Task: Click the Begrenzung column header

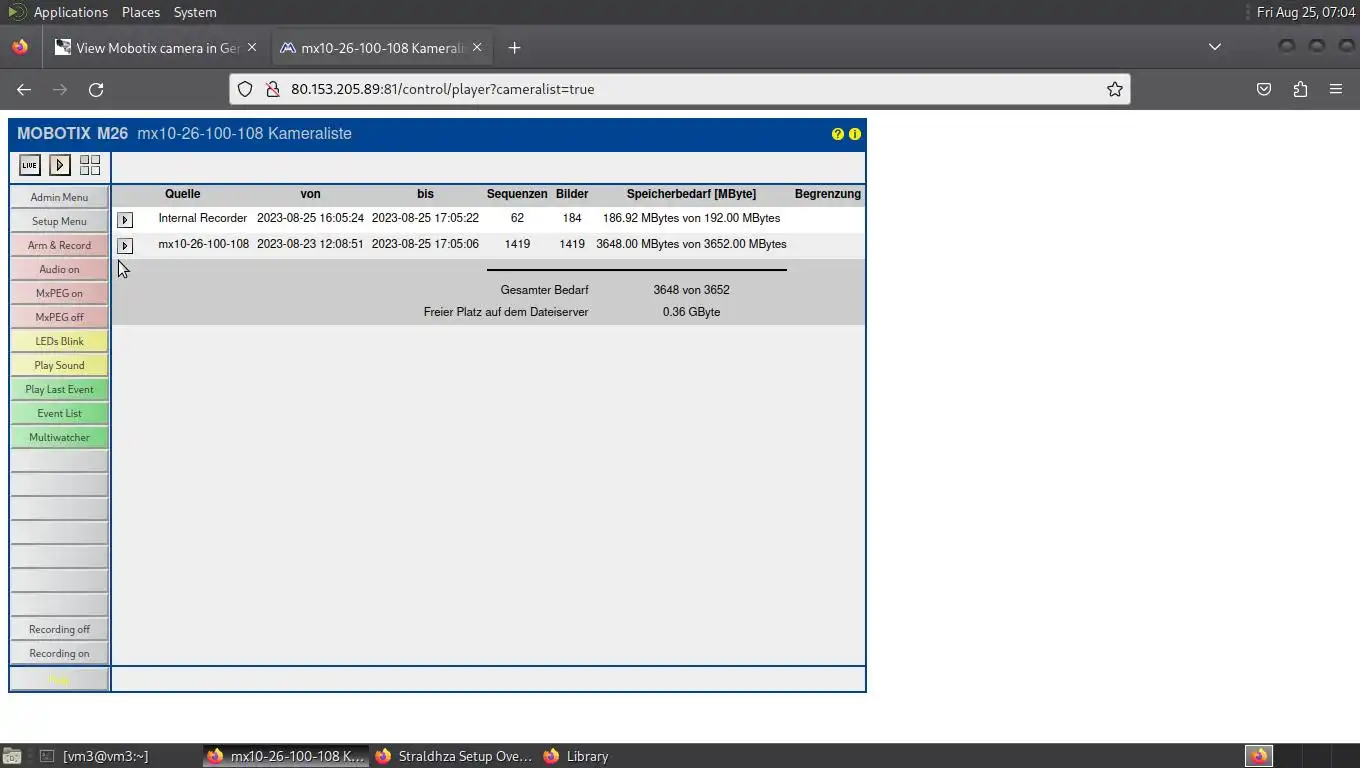Action: (828, 194)
